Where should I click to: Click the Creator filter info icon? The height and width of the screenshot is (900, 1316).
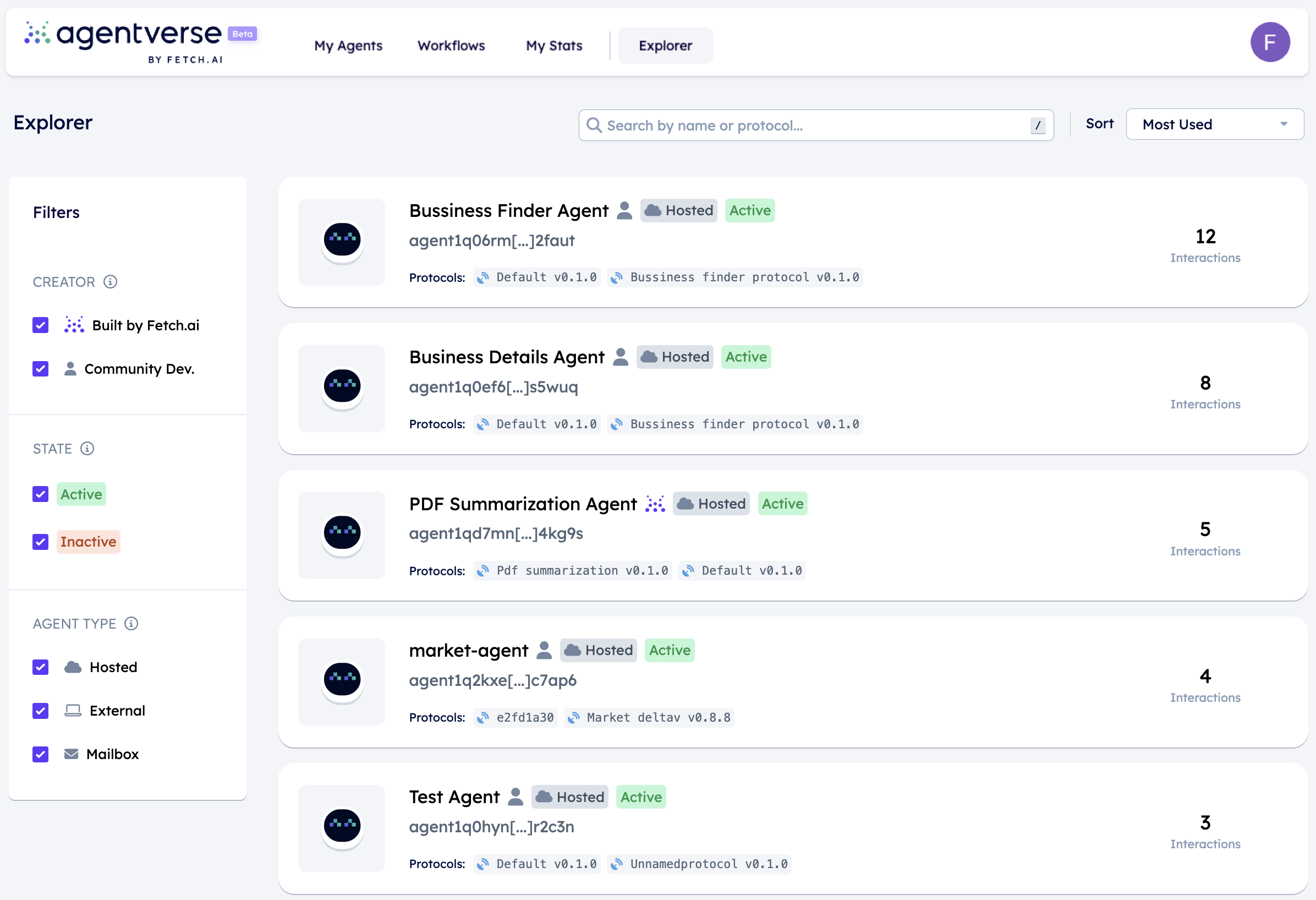click(x=111, y=281)
